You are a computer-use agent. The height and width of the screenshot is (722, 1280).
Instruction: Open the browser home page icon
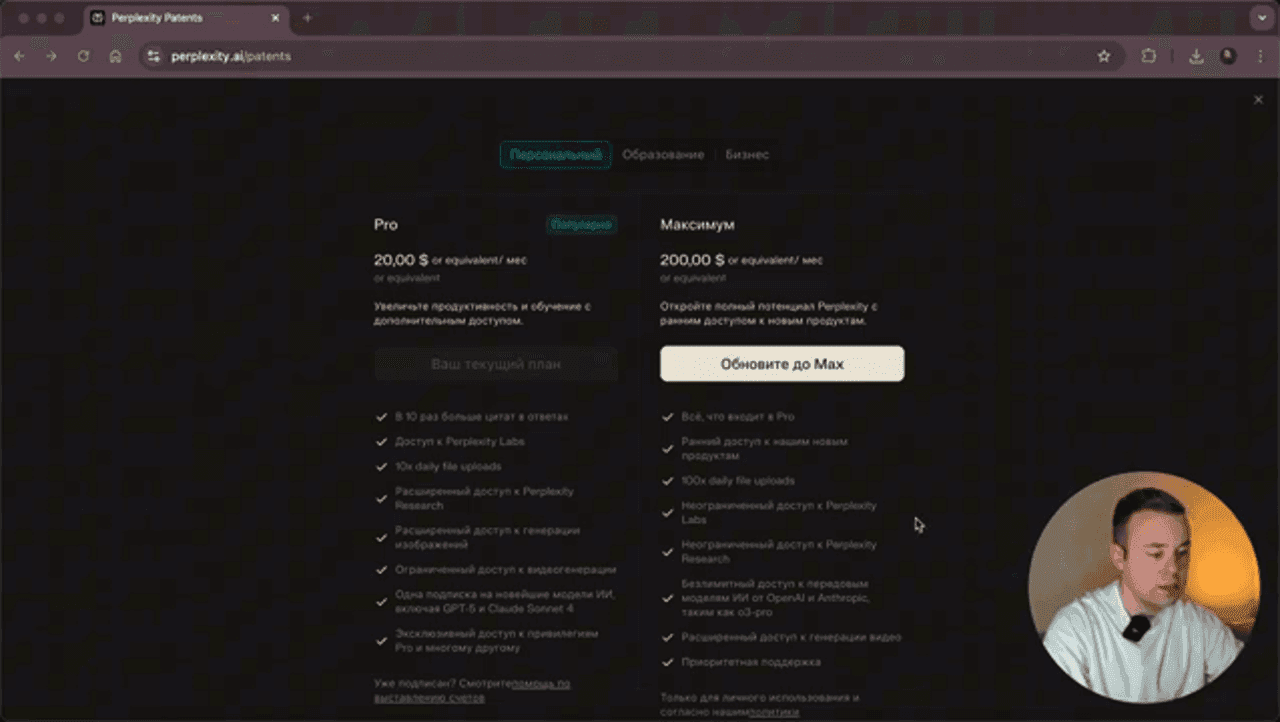click(115, 57)
